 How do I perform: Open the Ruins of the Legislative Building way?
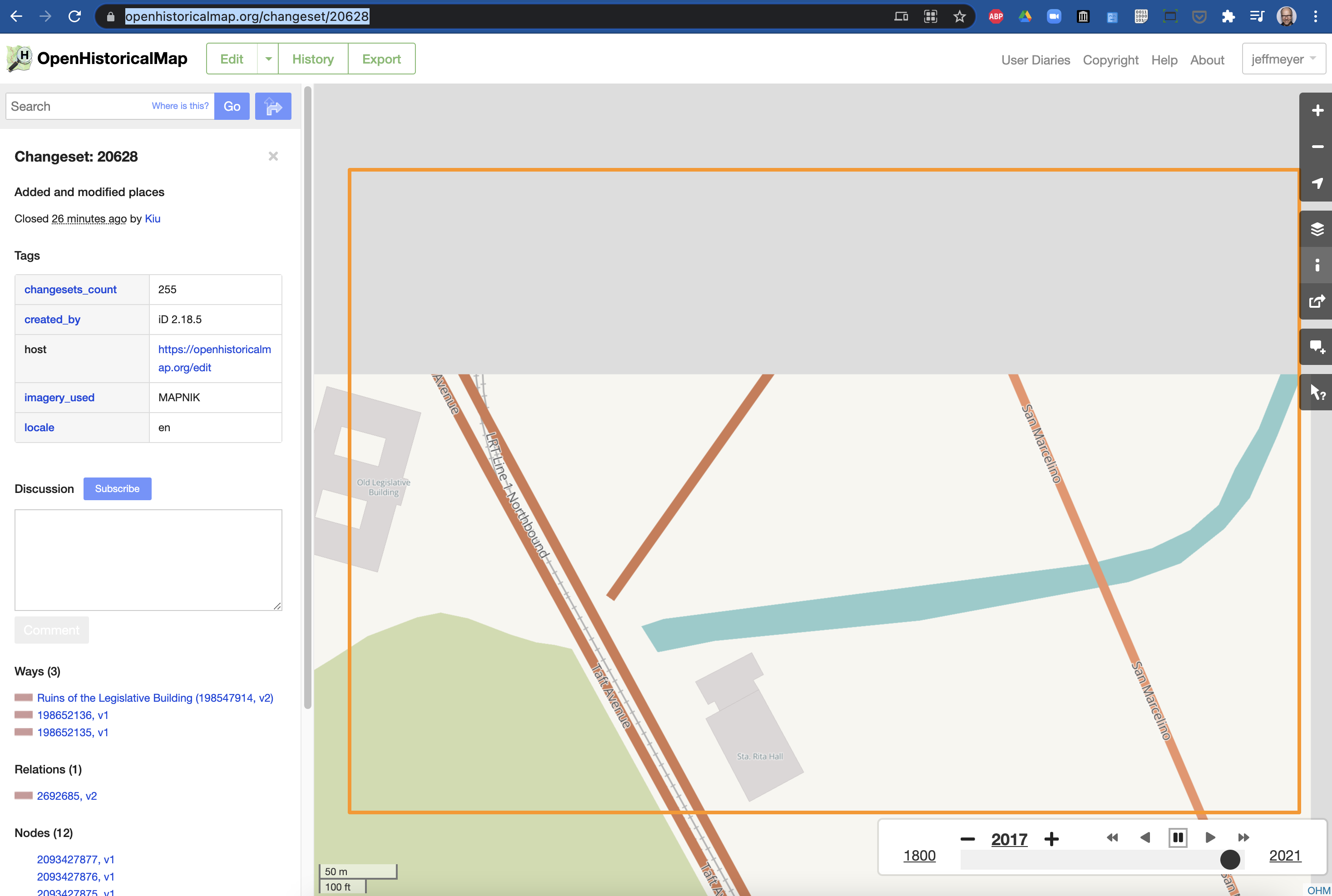point(154,698)
